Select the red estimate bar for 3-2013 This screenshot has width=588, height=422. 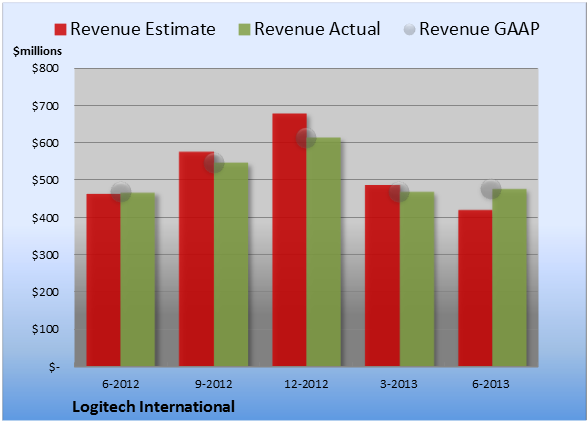tap(382, 276)
